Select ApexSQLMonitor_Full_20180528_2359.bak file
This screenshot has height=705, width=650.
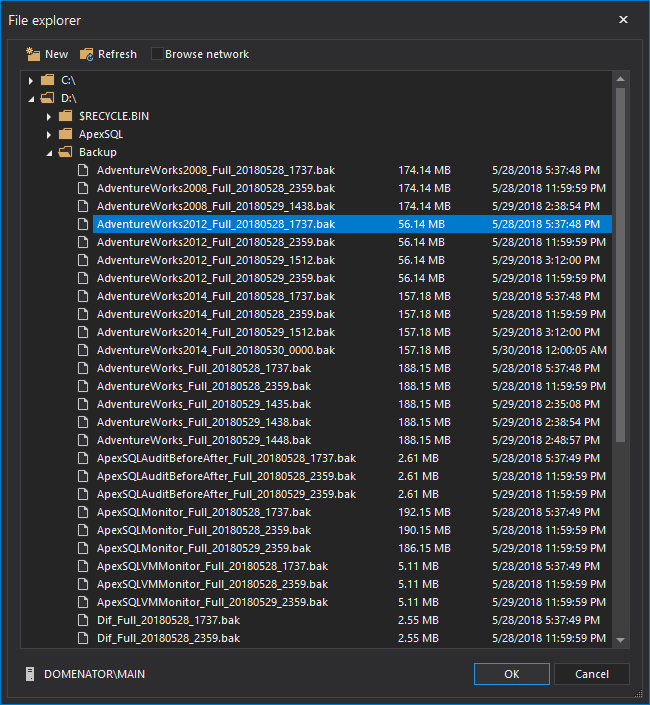pos(204,530)
